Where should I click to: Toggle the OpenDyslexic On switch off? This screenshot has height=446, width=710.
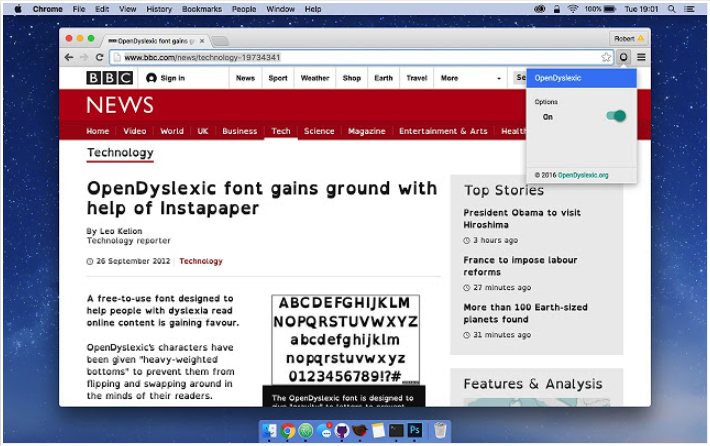[616, 117]
